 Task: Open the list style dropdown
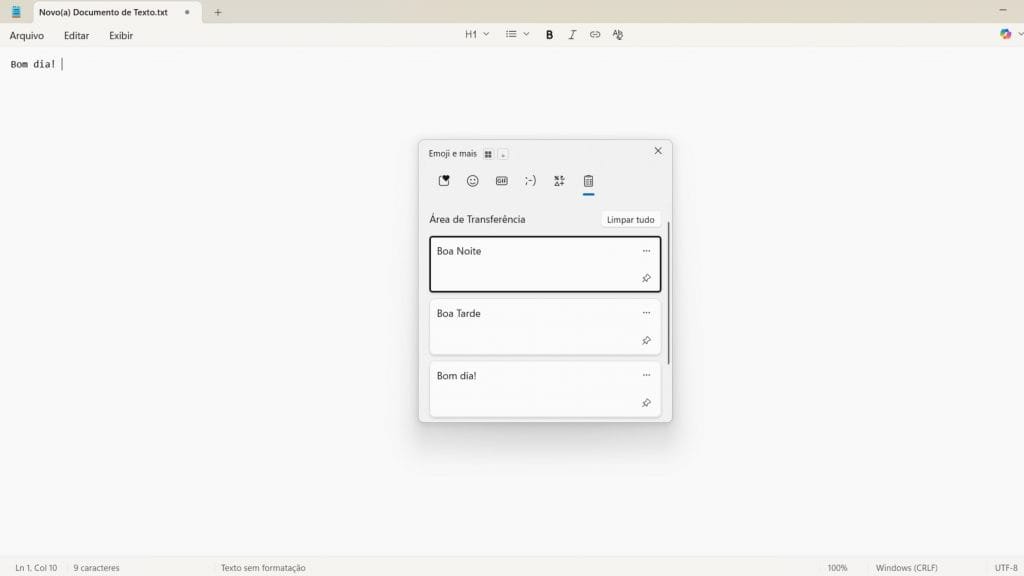pyautogui.click(x=517, y=34)
